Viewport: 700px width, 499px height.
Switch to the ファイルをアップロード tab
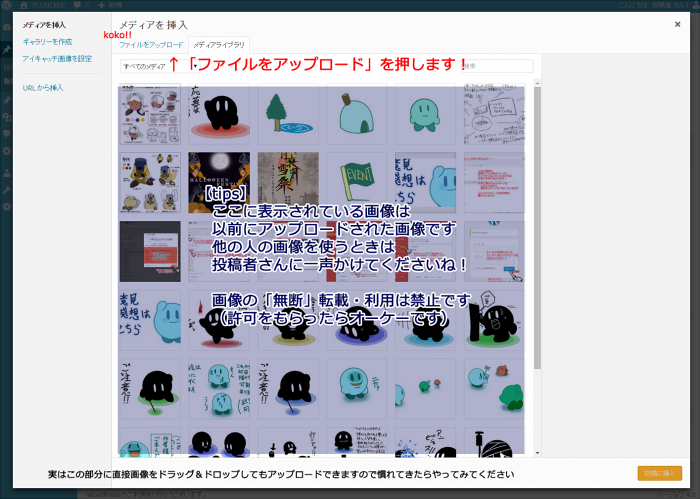click(x=151, y=45)
